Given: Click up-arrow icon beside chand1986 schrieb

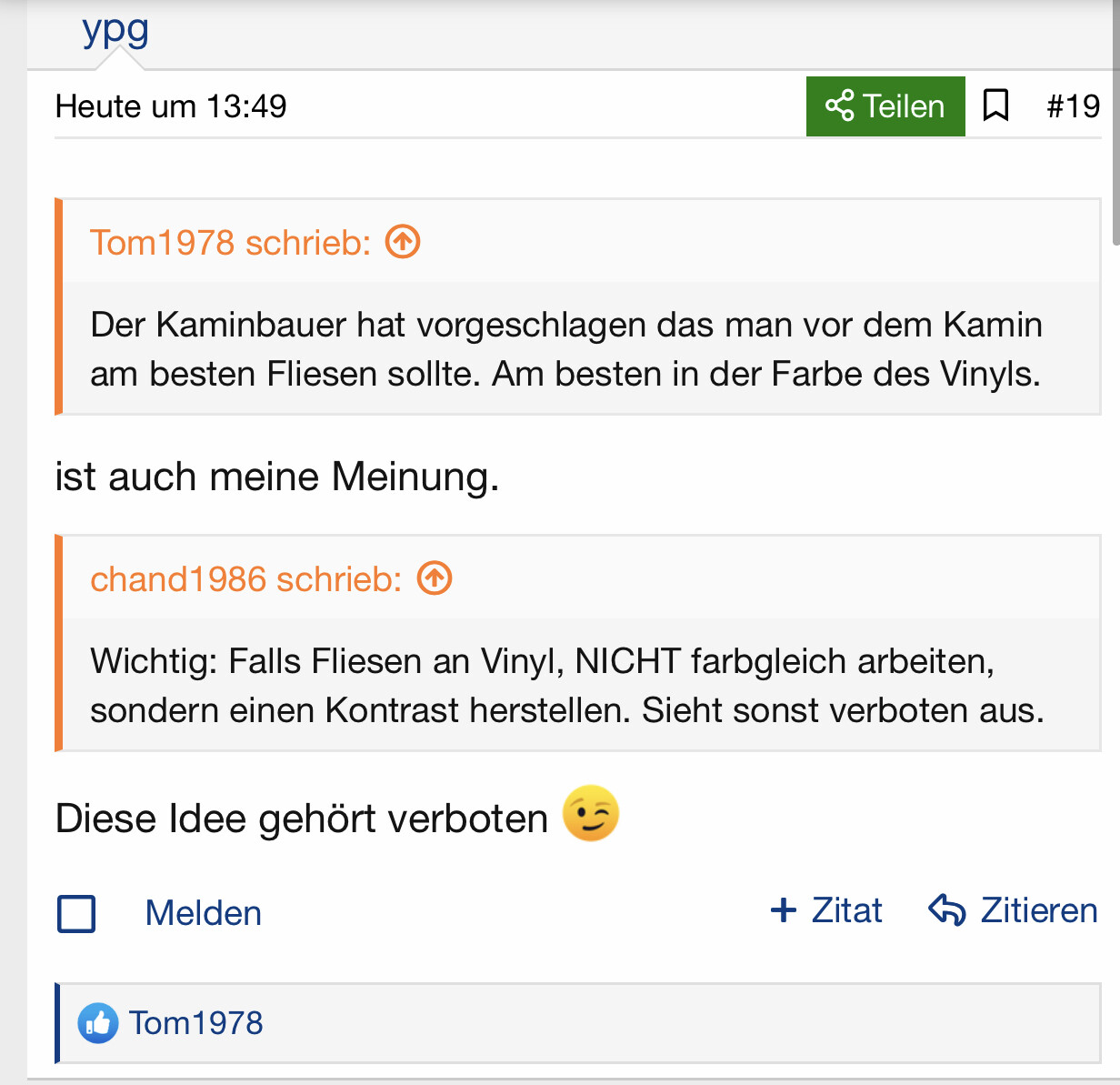Looking at the screenshot, I should coord(435,578).
